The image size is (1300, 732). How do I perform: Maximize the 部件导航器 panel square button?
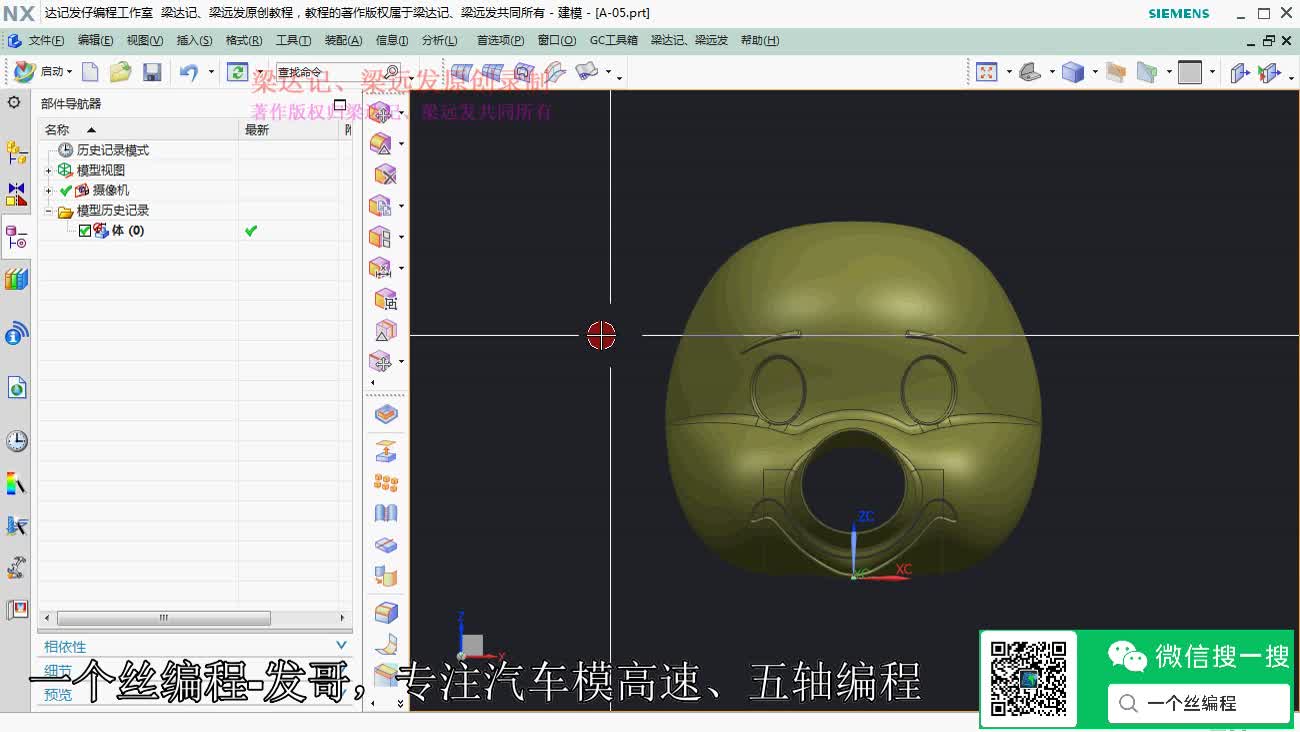click(x=340, y=104)
